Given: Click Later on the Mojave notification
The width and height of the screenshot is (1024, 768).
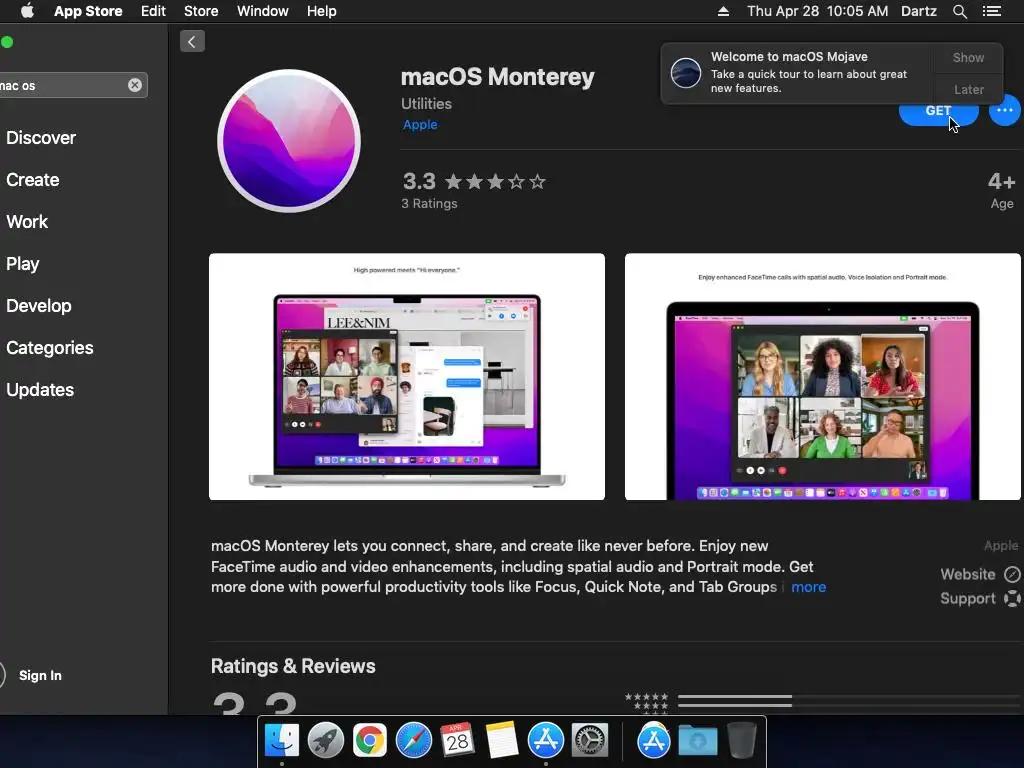Looking at the screenshot, I should click(x=968, y=89).
